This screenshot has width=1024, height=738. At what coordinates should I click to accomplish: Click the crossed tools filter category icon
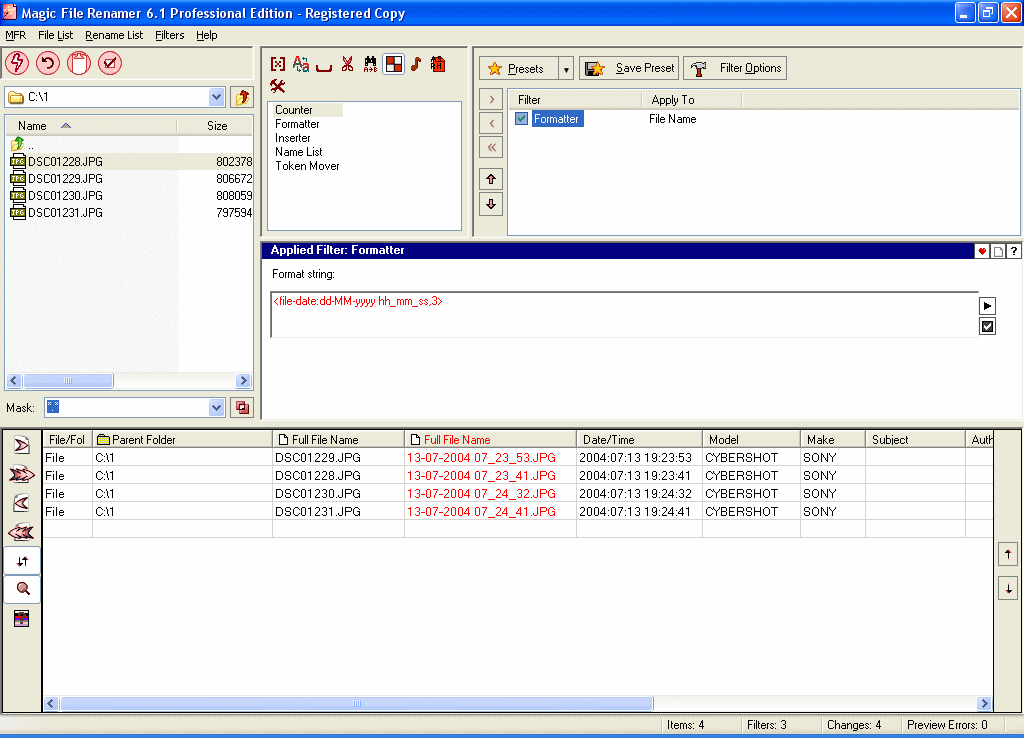point(278,86)
